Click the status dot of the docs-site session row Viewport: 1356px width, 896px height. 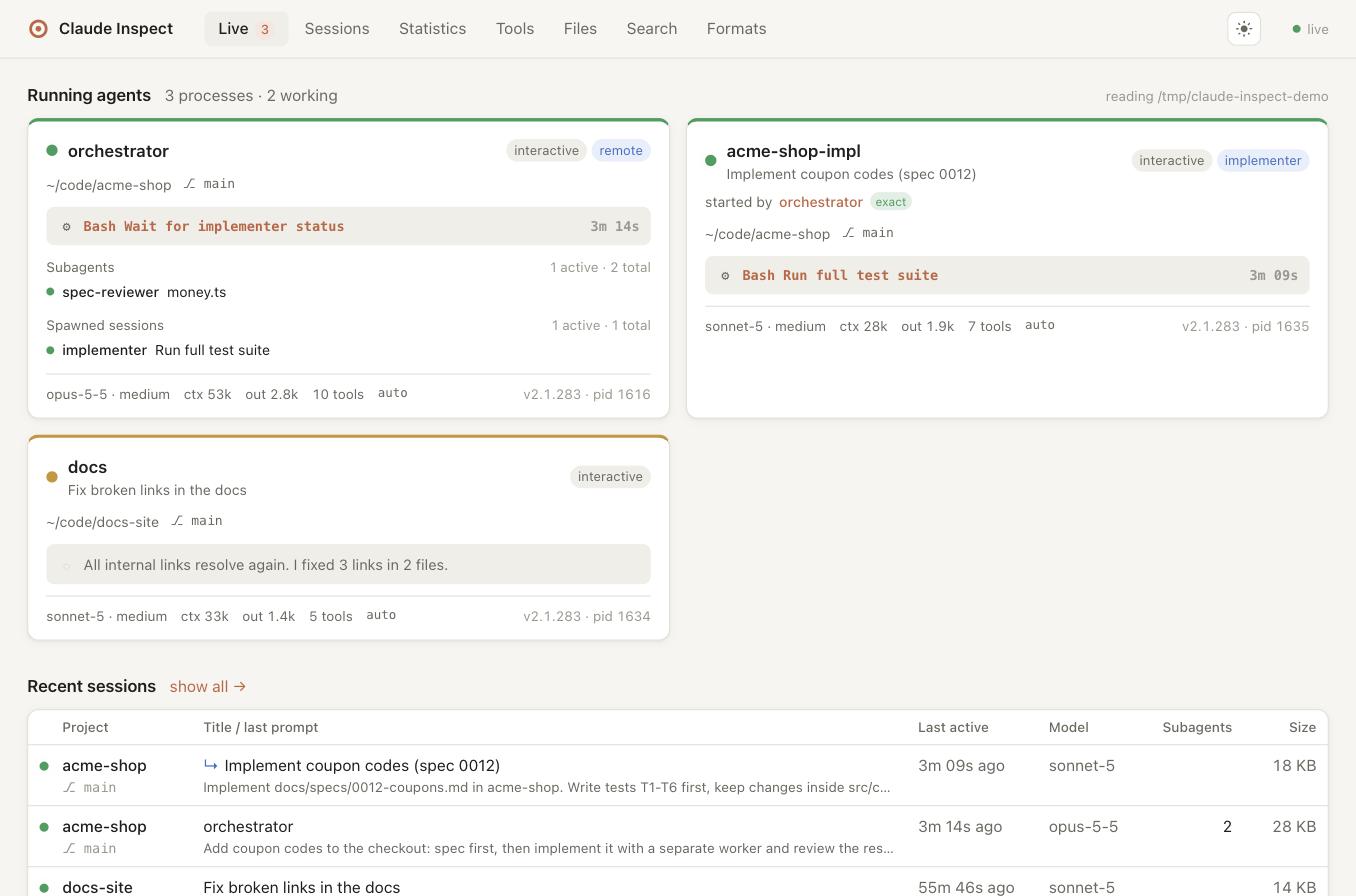click(44, 888)
